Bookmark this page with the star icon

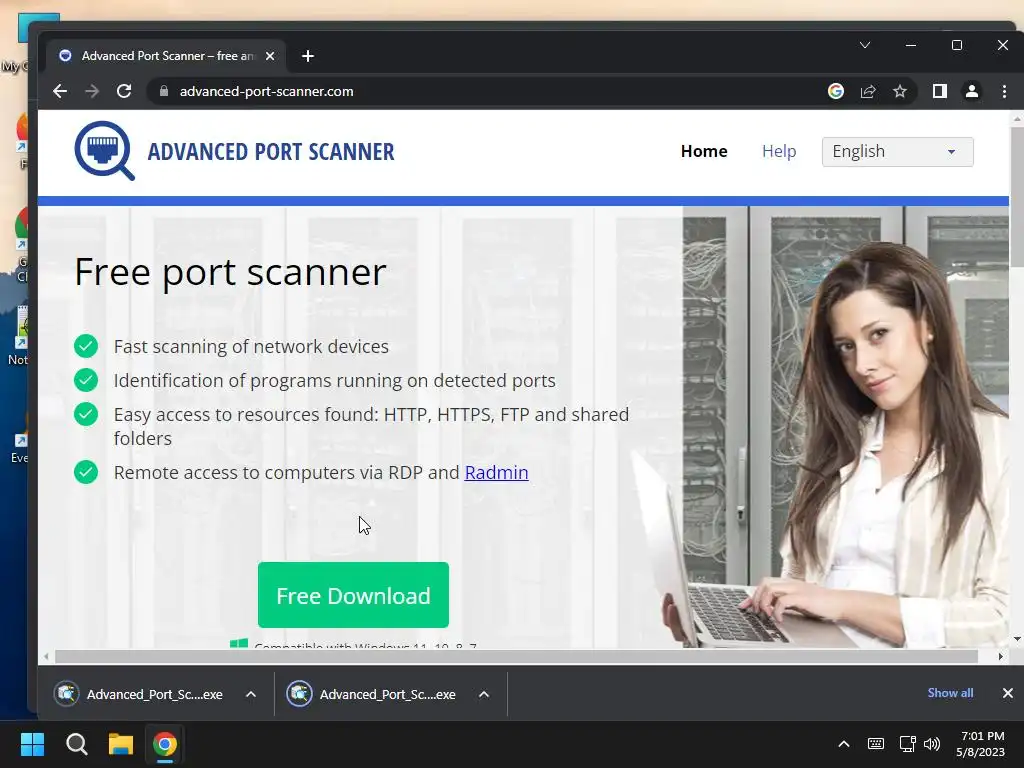click(900, 91)
